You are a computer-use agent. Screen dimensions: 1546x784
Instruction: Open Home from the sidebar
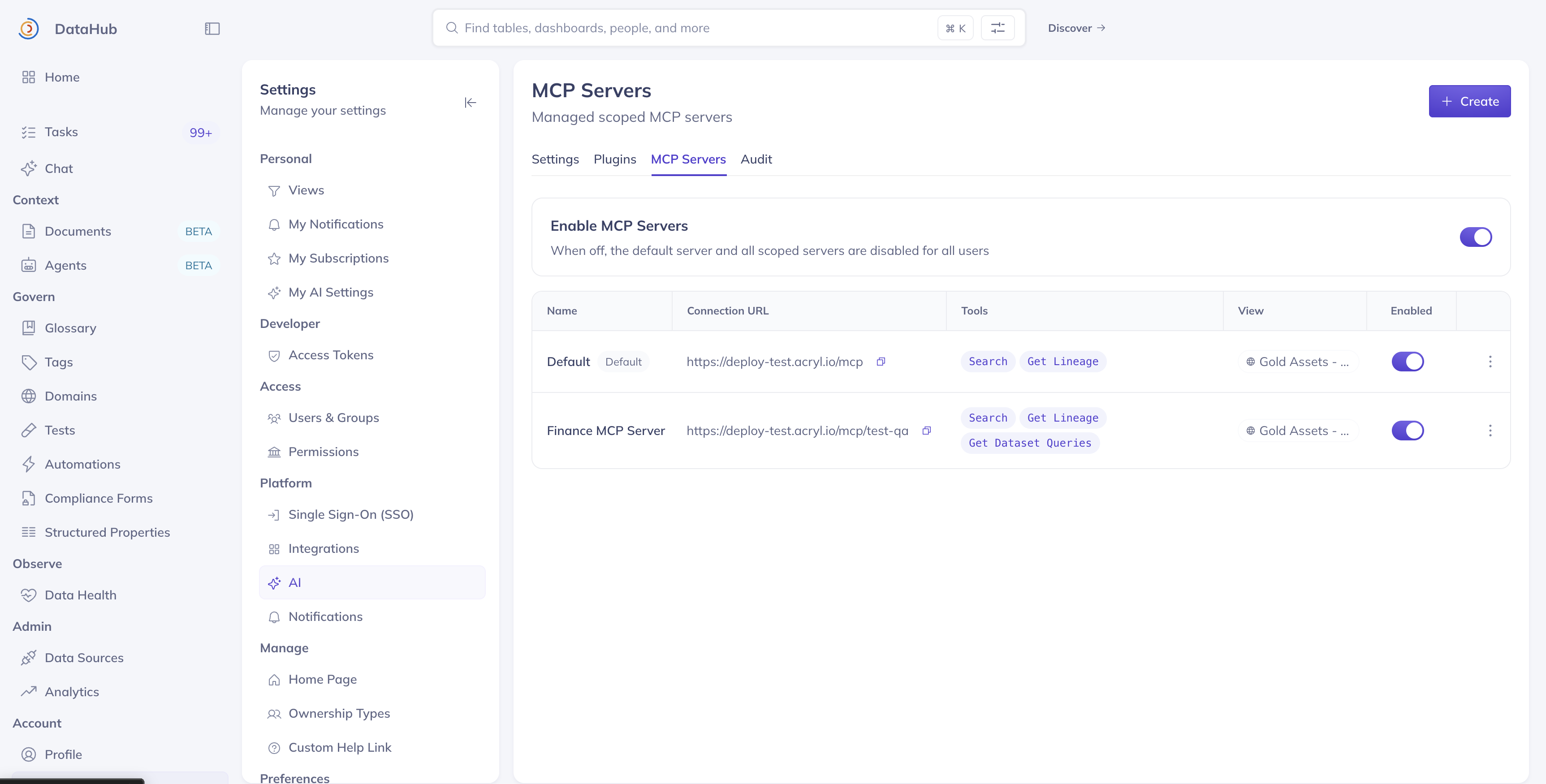[x=120, y=78]
